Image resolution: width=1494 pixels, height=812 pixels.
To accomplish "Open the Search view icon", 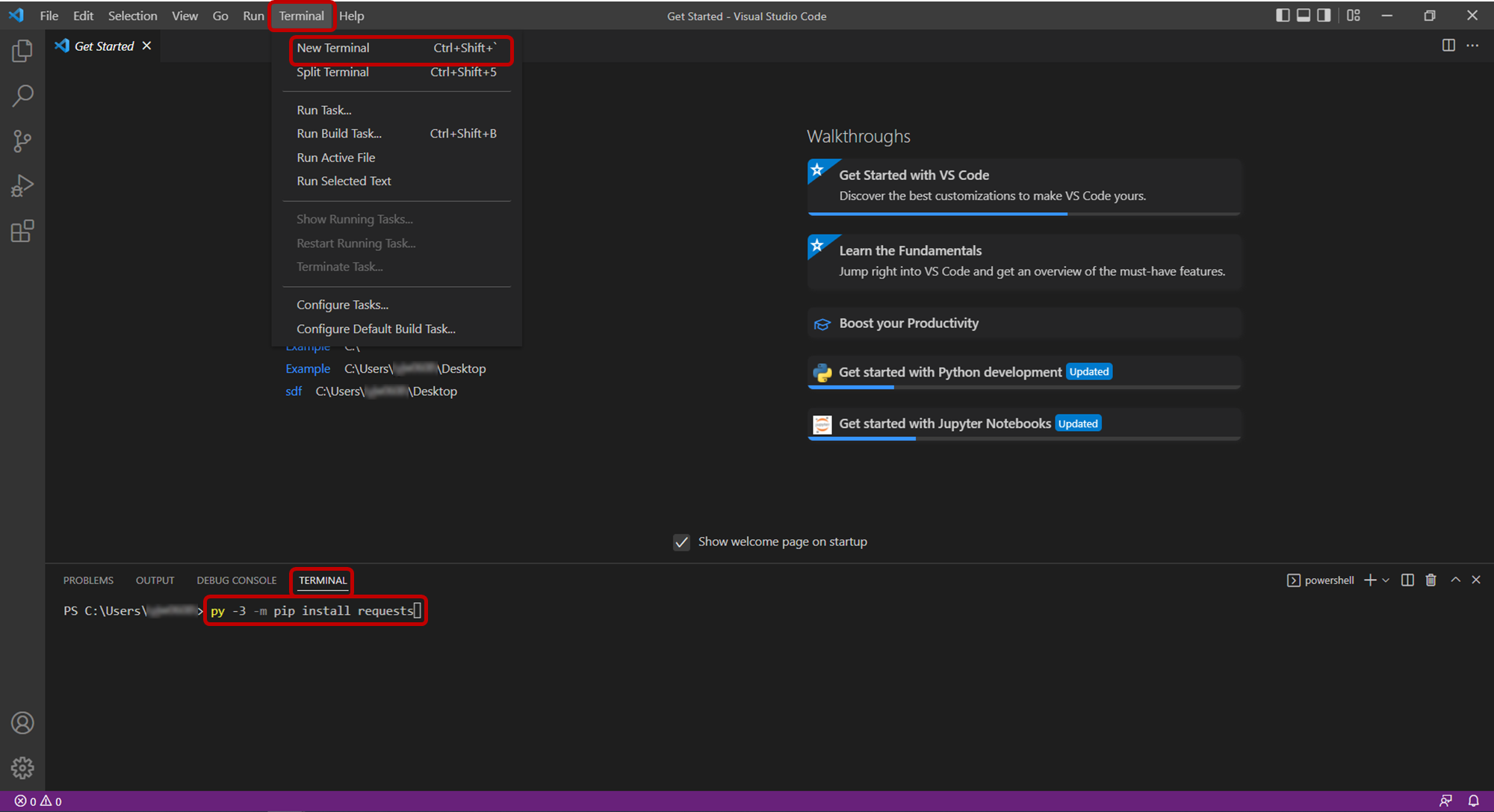I will (x=22, y=96).
